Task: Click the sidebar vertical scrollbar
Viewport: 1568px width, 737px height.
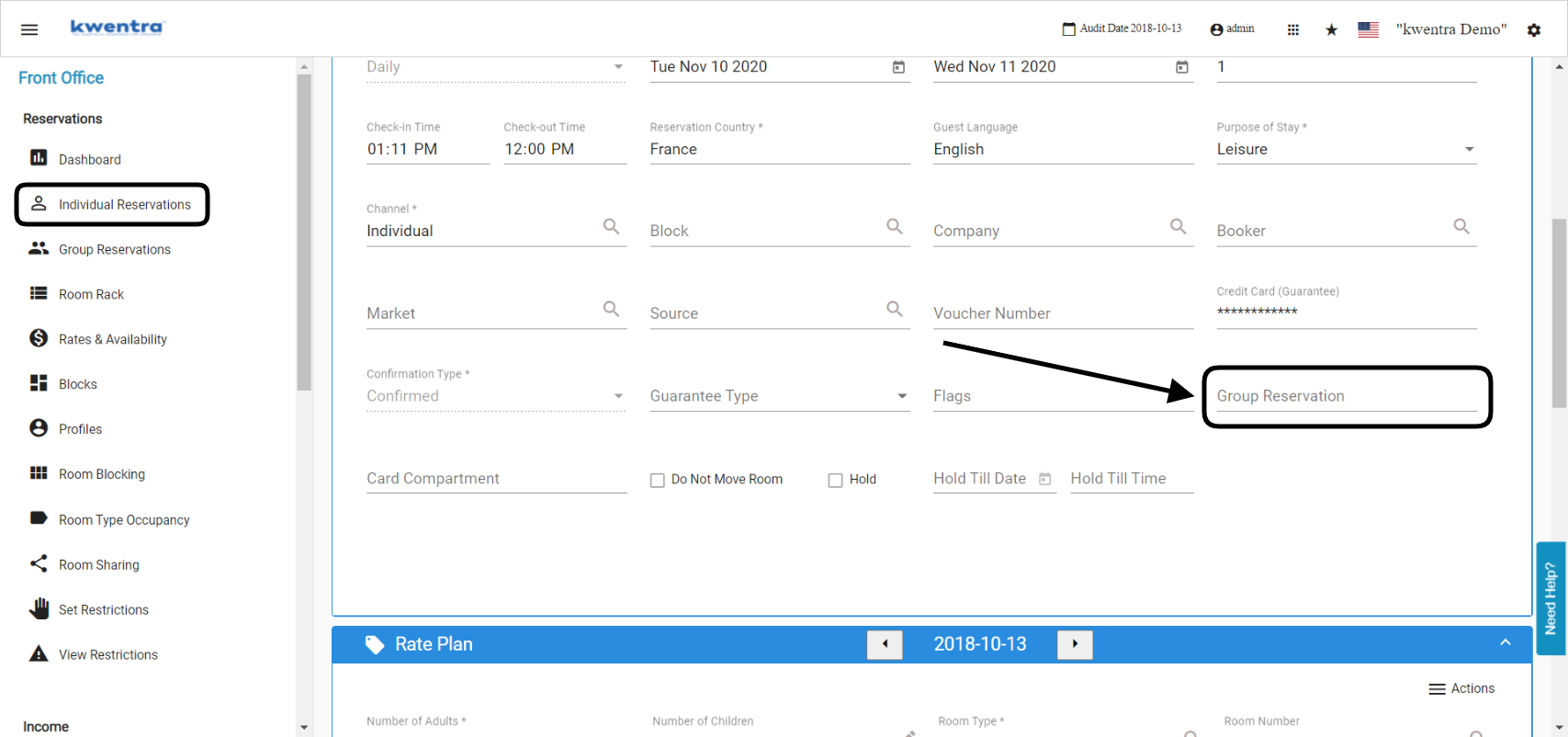Action: 304,232
